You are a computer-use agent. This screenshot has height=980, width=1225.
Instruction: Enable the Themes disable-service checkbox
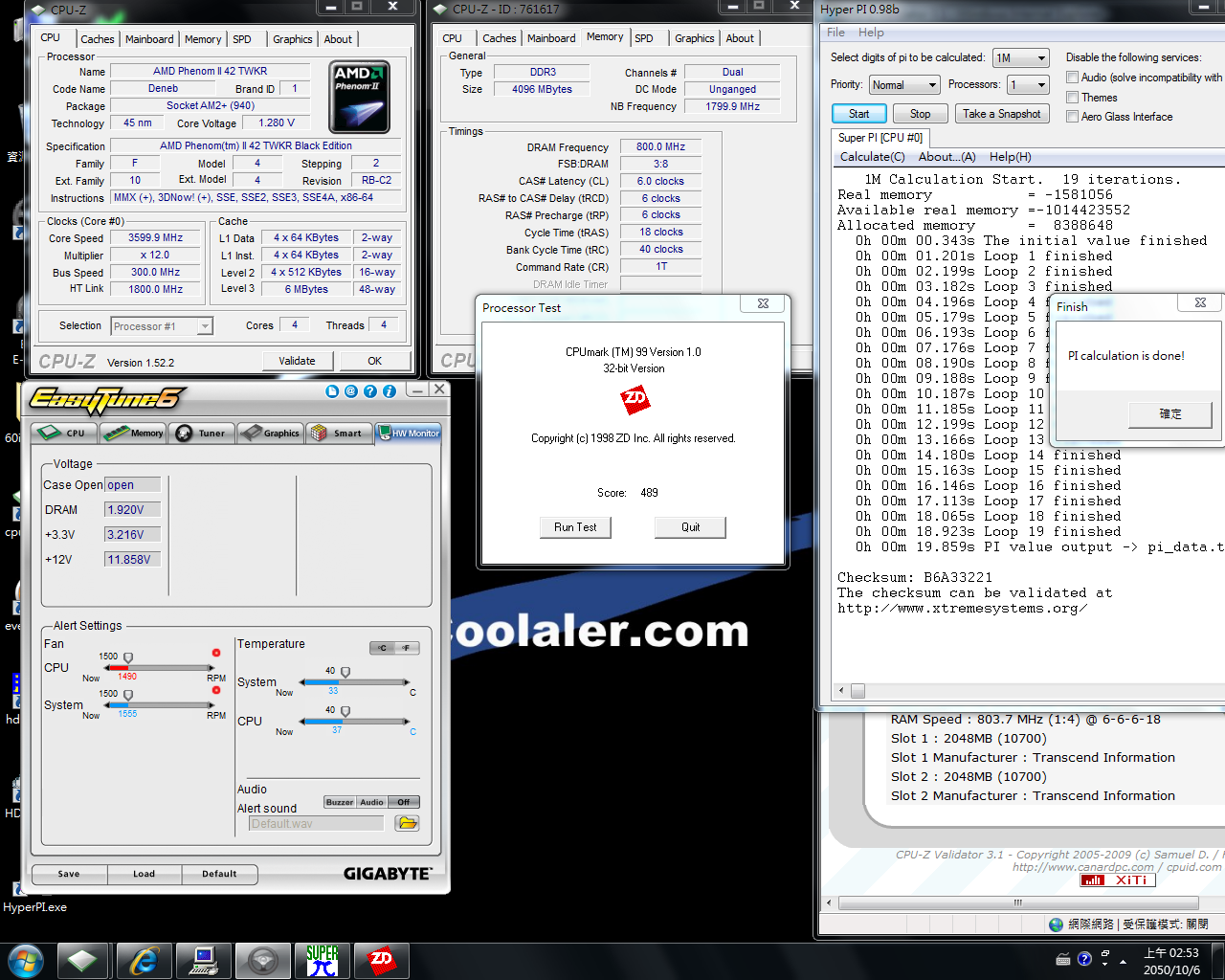coord(1073,98)
